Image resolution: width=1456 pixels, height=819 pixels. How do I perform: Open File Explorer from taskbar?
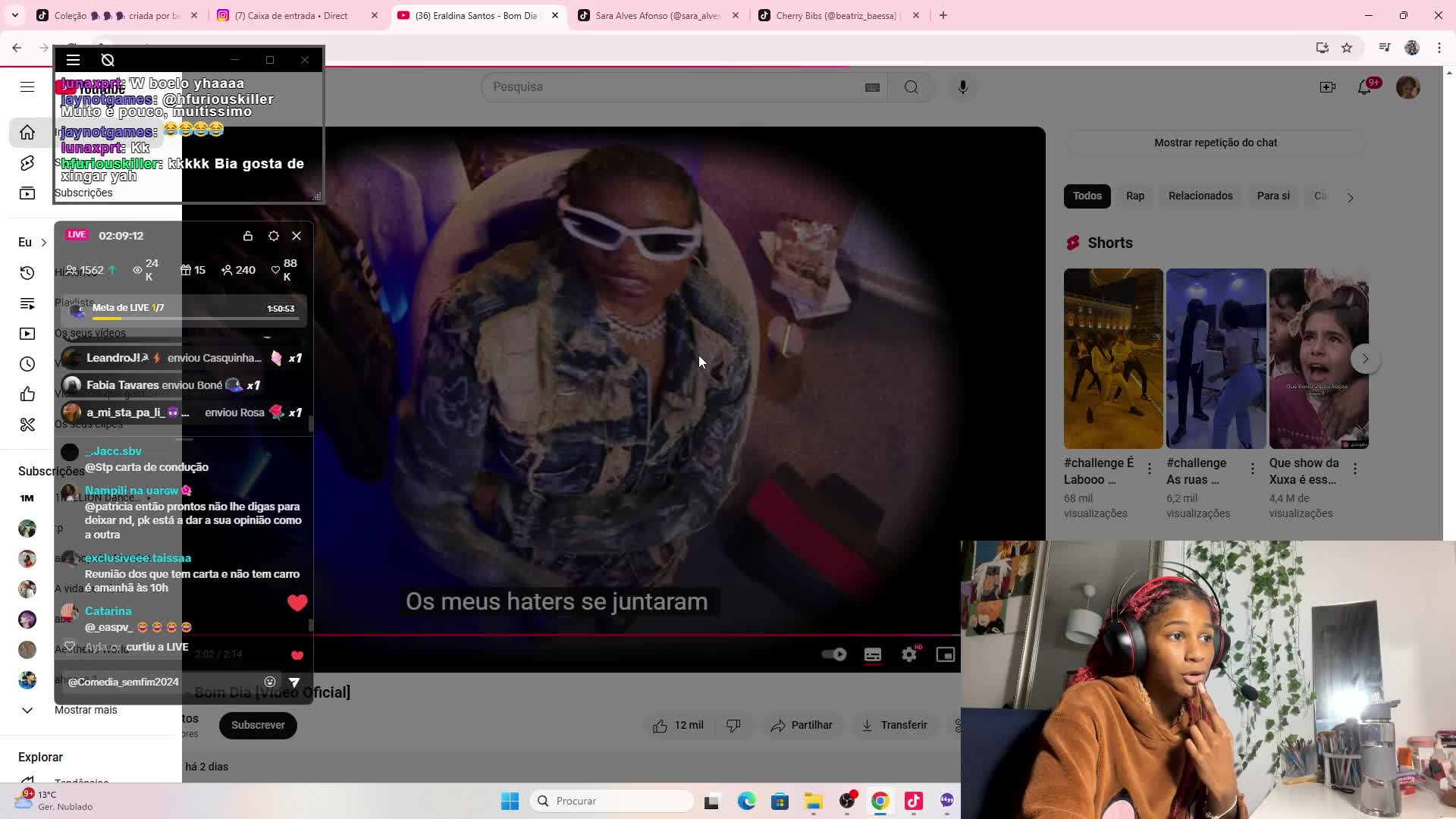click(x=814, y=801)
